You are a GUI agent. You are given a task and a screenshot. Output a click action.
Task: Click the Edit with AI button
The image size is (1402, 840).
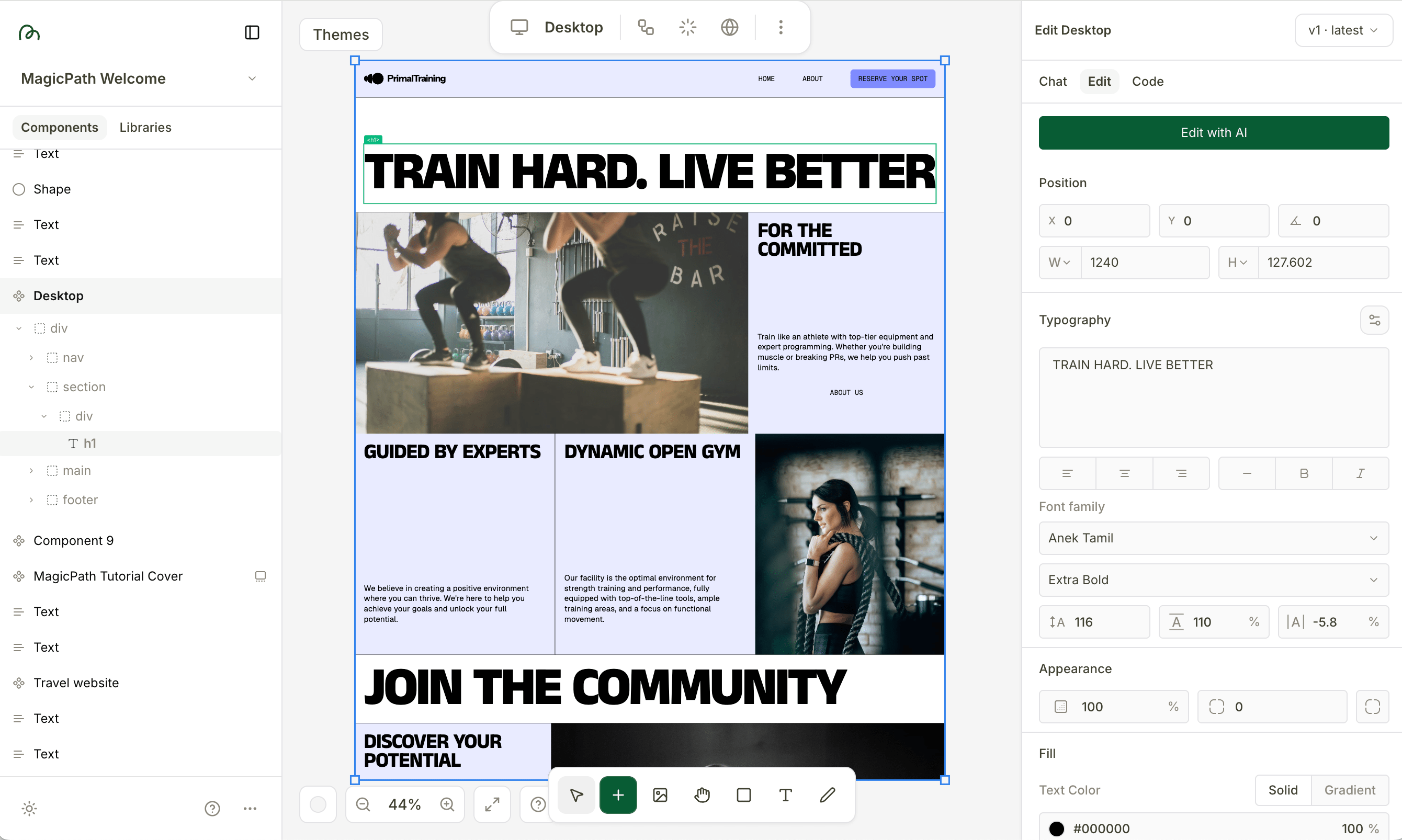click(1213, 132)
